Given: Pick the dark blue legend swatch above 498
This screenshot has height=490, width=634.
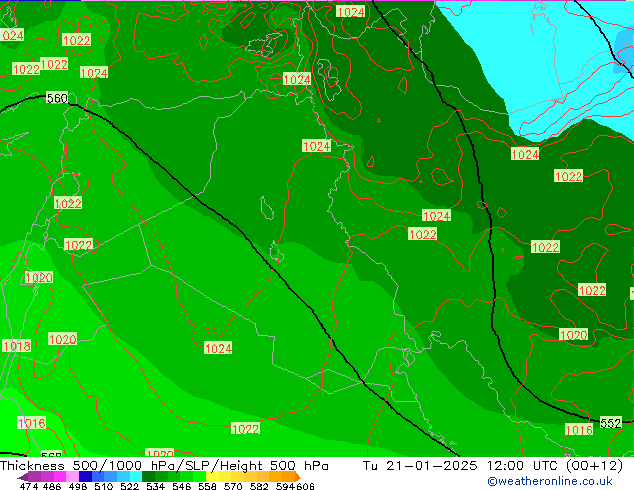Looking at the screenshot, I should (85, 476).
